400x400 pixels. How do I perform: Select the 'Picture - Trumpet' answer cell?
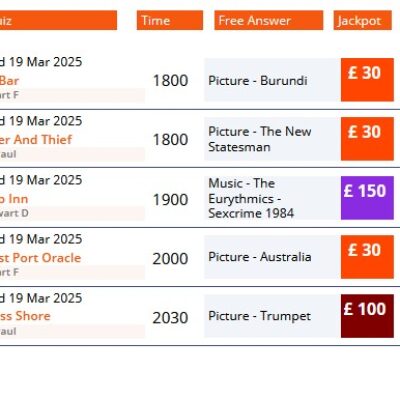272,316
